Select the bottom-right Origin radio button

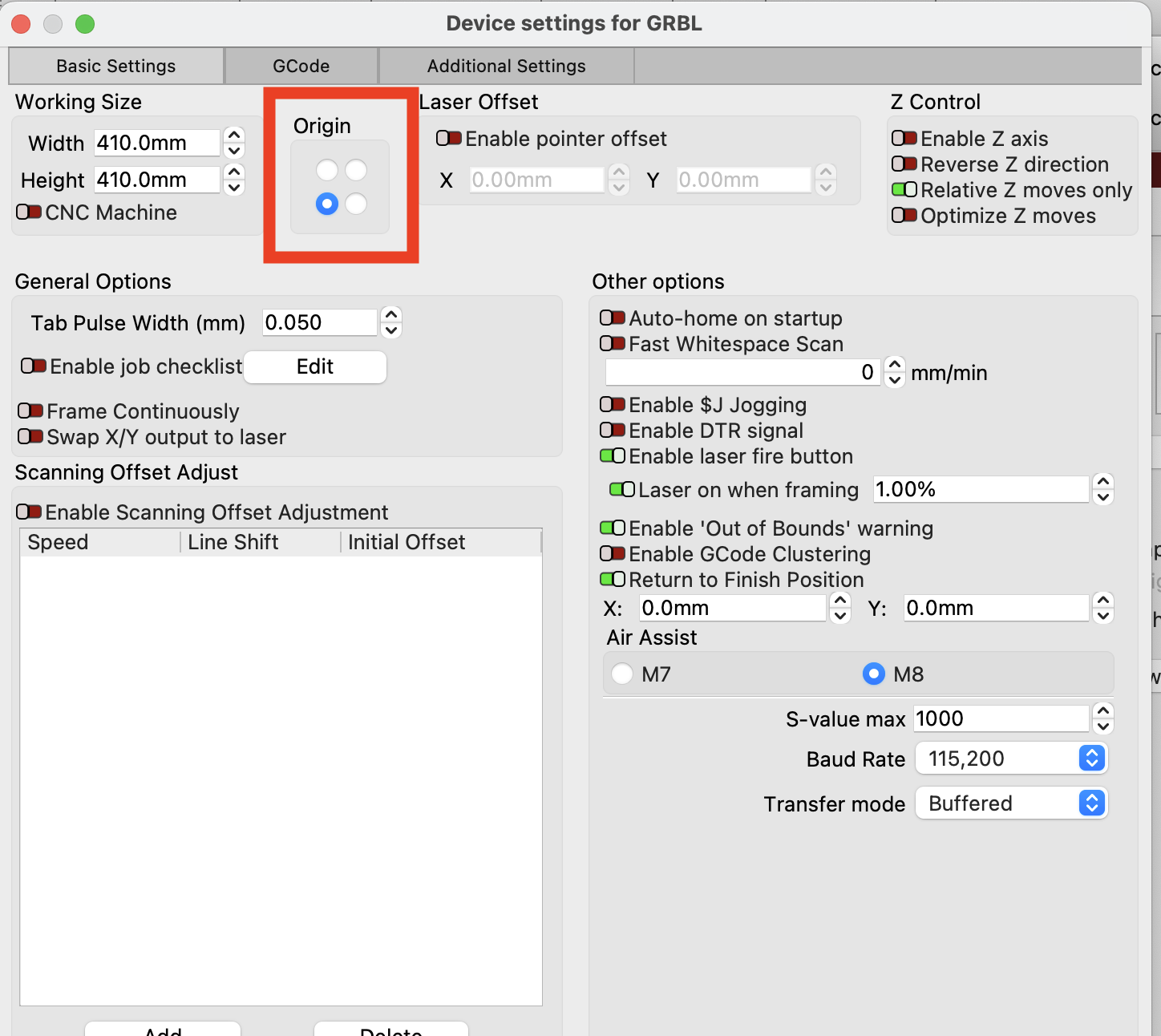click(x=356, y=204)
